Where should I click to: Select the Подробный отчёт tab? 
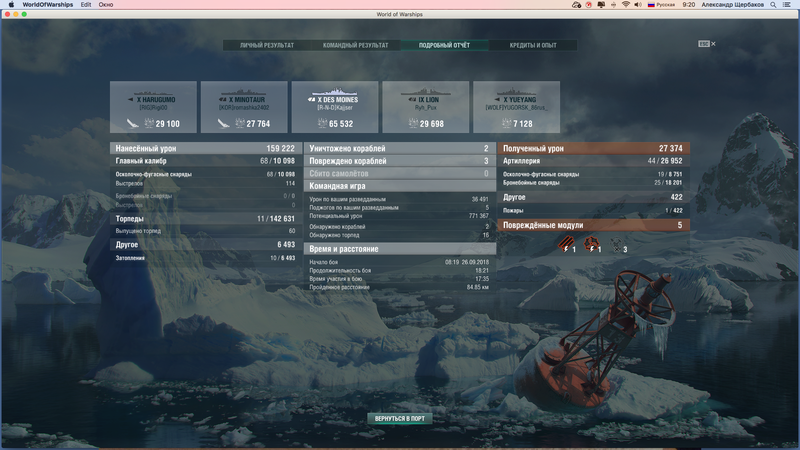(x=444, y=45)
